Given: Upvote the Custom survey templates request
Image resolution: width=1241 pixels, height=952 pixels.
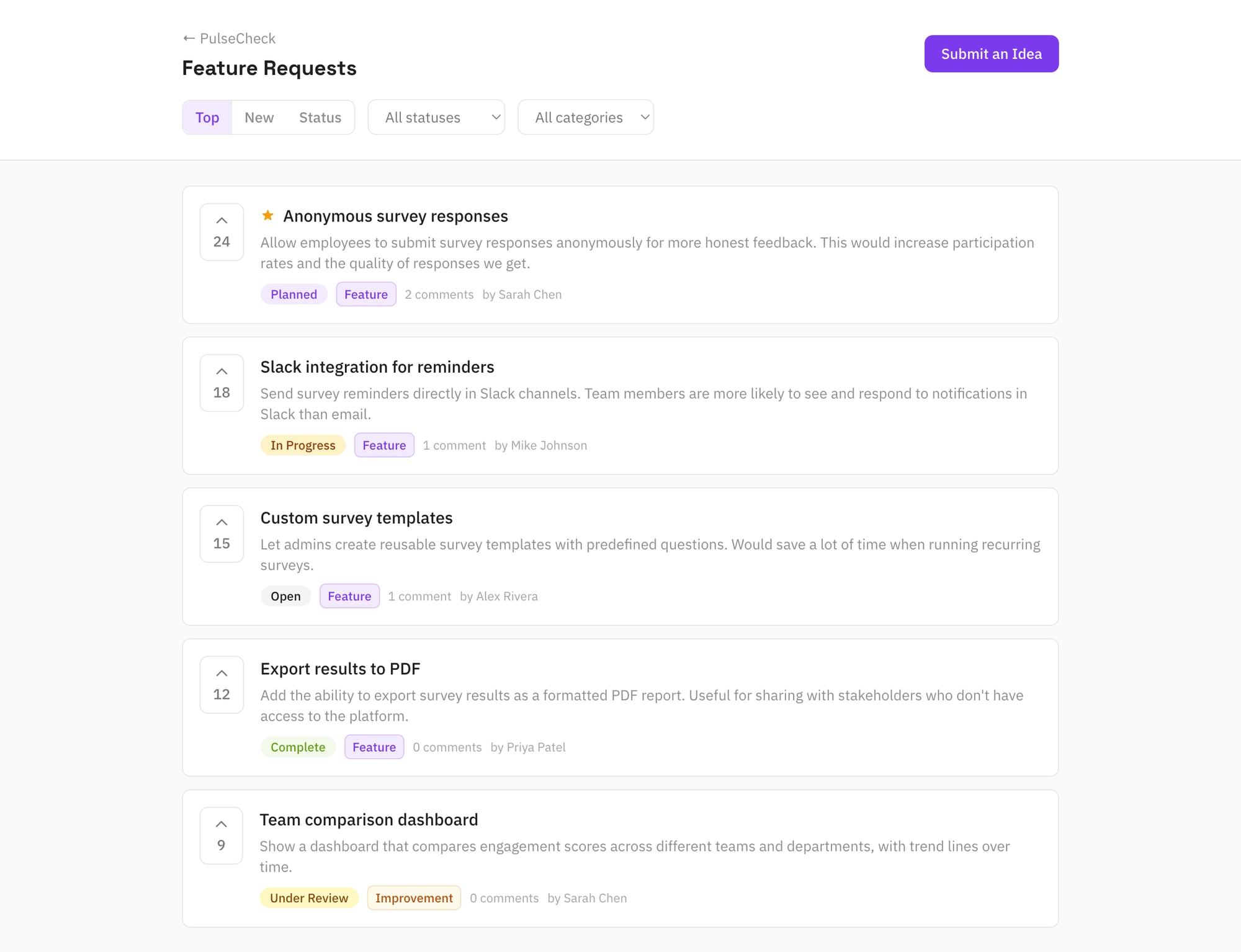Looking at the screenshot, I should click(221, 522).
